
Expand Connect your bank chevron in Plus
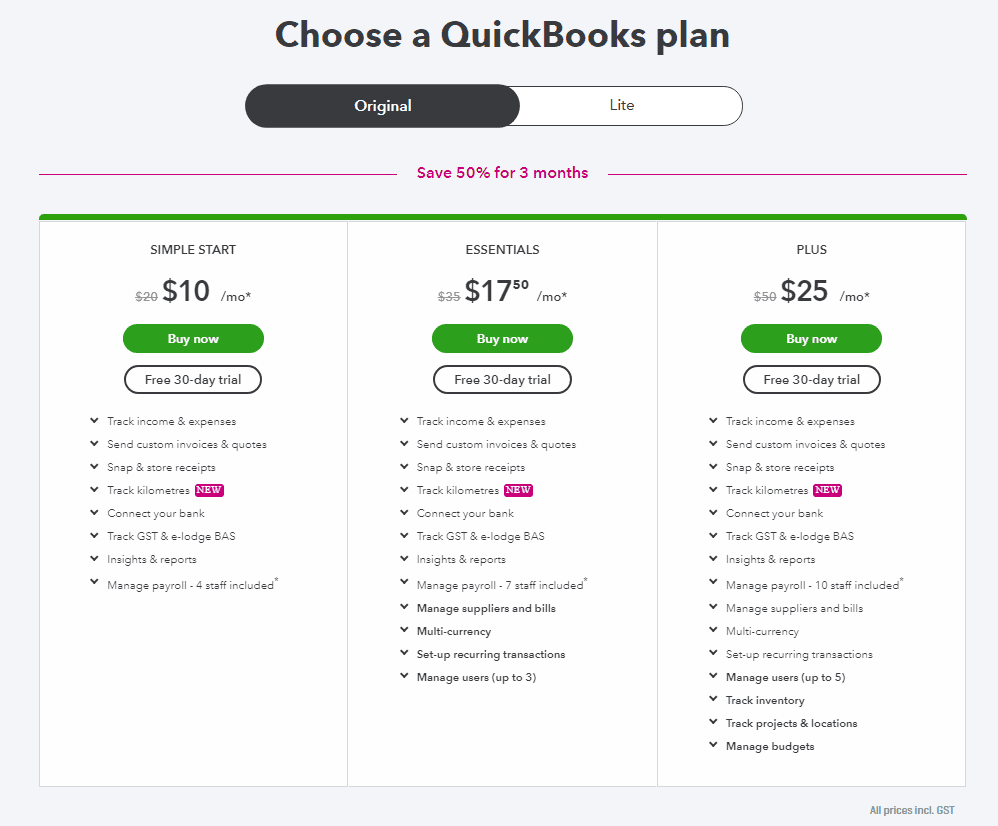coord(713,512)
